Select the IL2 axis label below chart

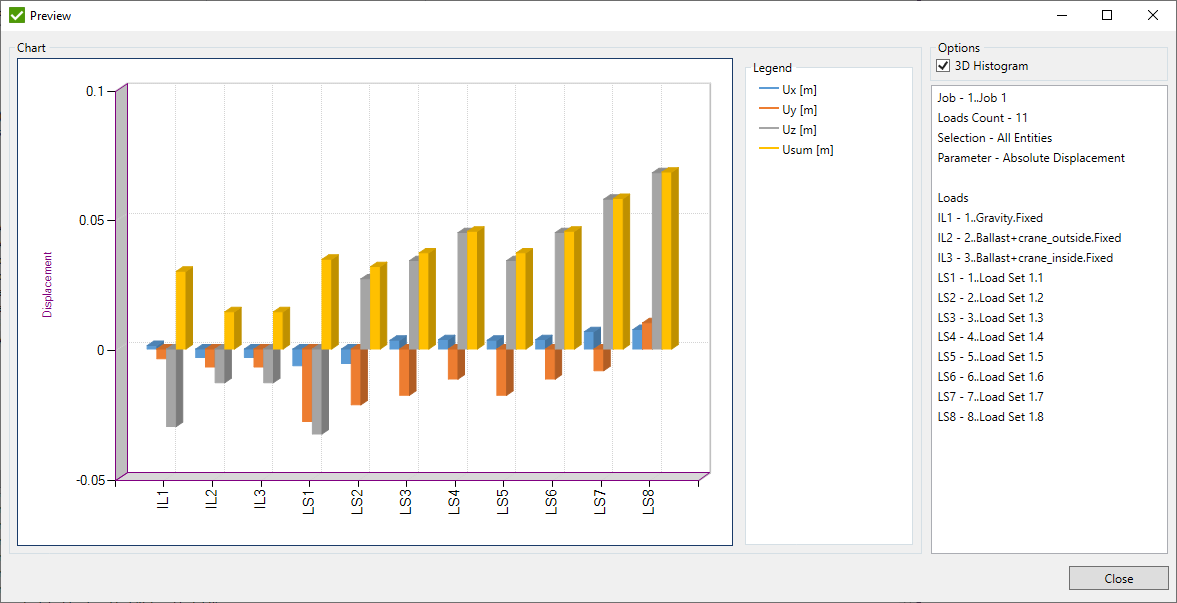click(x=209, y=498)
